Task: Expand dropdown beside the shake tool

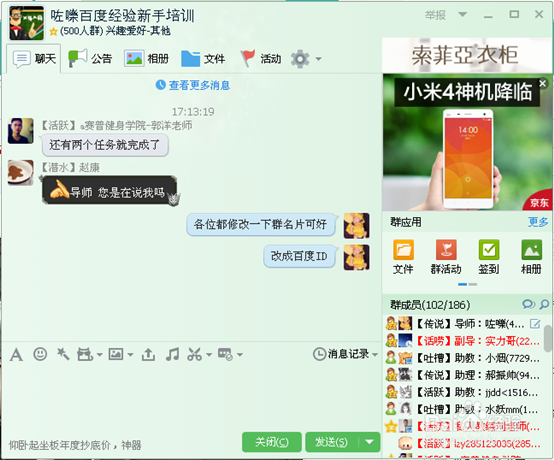Action: [99, 354]
